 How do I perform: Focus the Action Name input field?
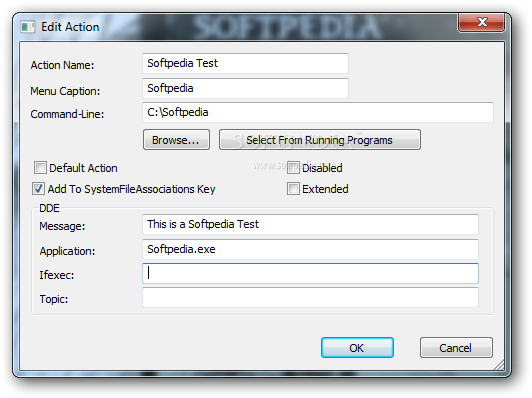click(245, 63)
